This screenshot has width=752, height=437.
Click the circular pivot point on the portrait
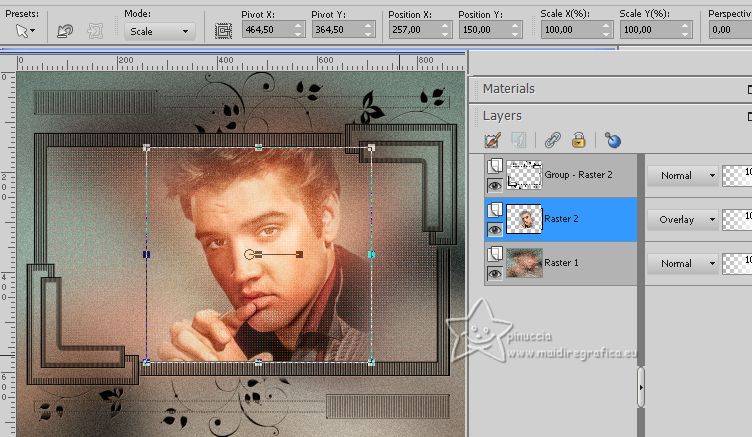249,254
